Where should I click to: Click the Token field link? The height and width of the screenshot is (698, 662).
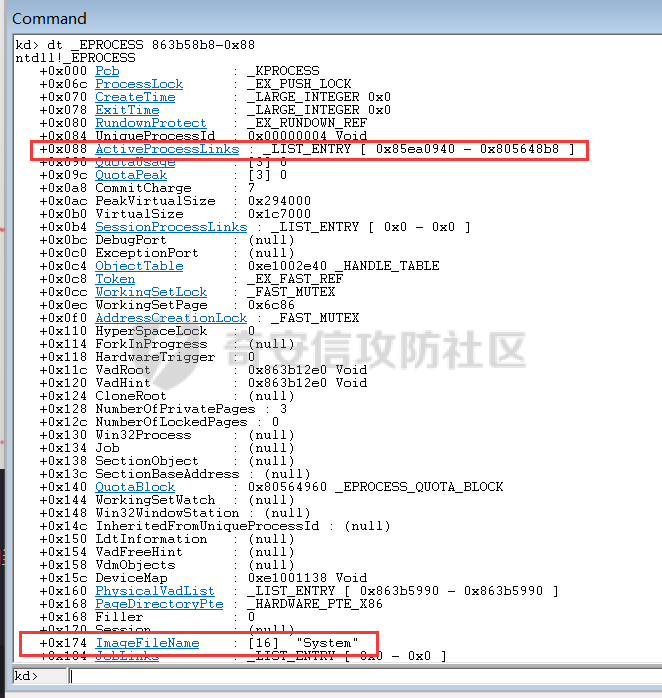tap(115, 279)
